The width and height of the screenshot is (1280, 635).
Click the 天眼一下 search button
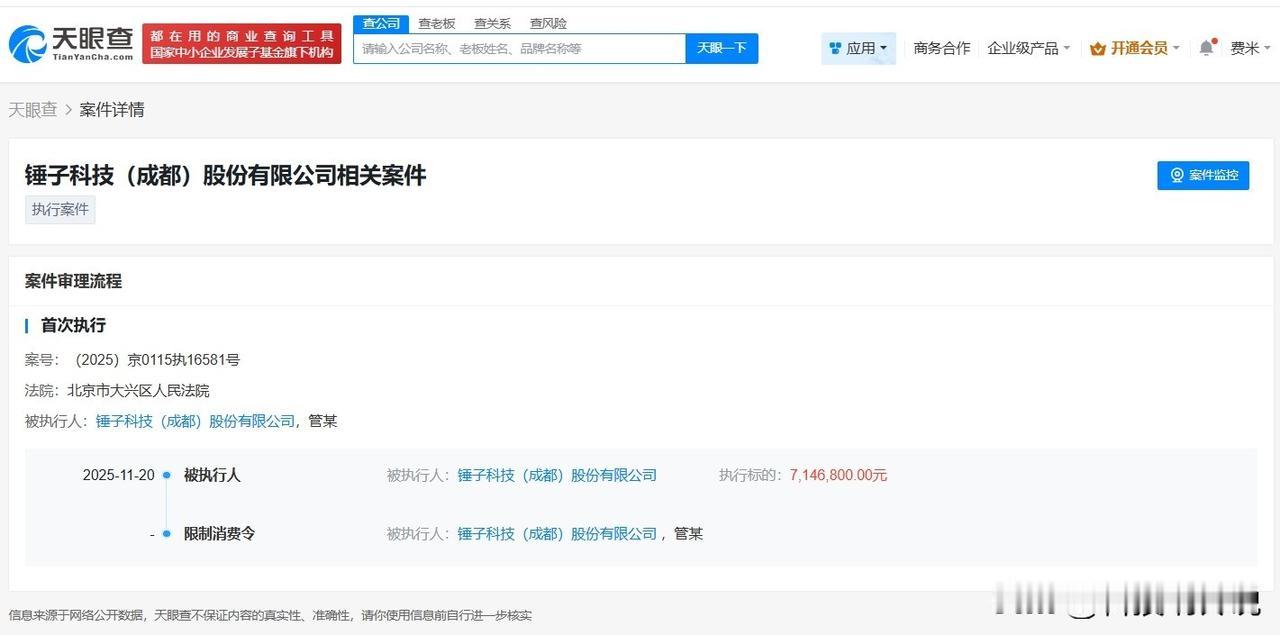coord(722,48)
